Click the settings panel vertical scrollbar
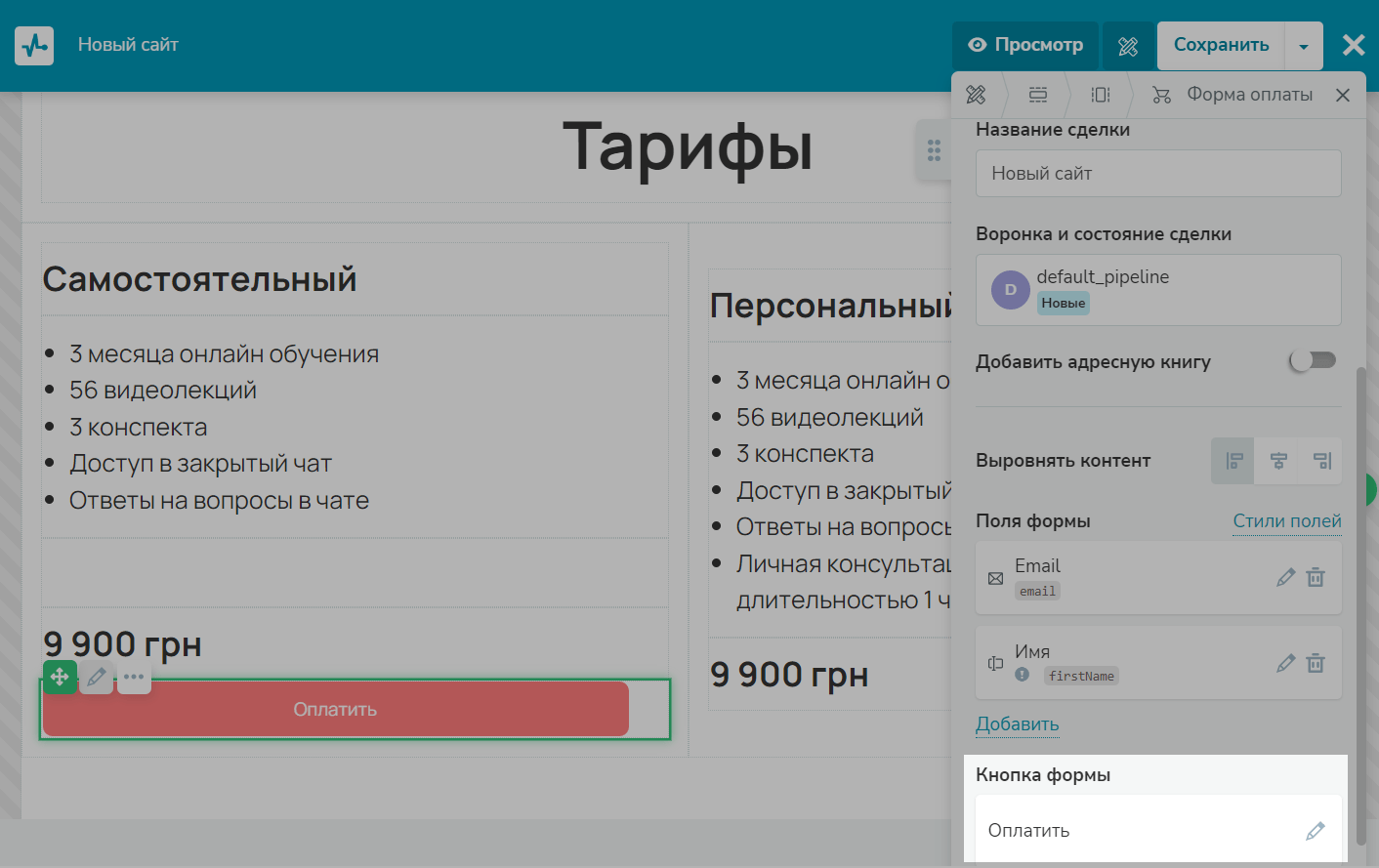Screen dimensions: 1379x868 tap(1361, 605)
